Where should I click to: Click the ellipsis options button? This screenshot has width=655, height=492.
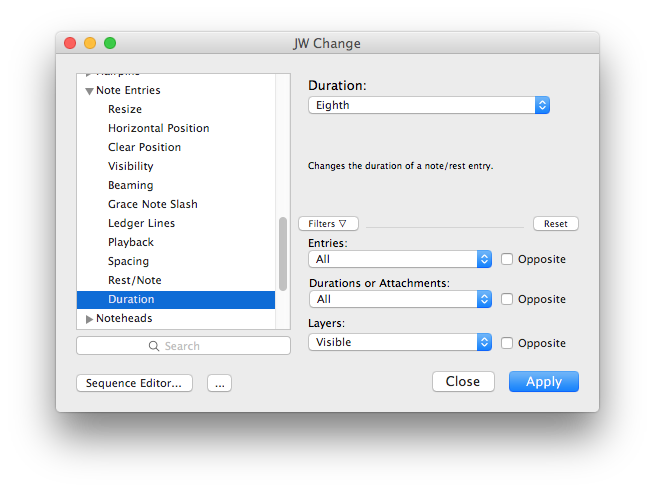[x=219, y=383]
